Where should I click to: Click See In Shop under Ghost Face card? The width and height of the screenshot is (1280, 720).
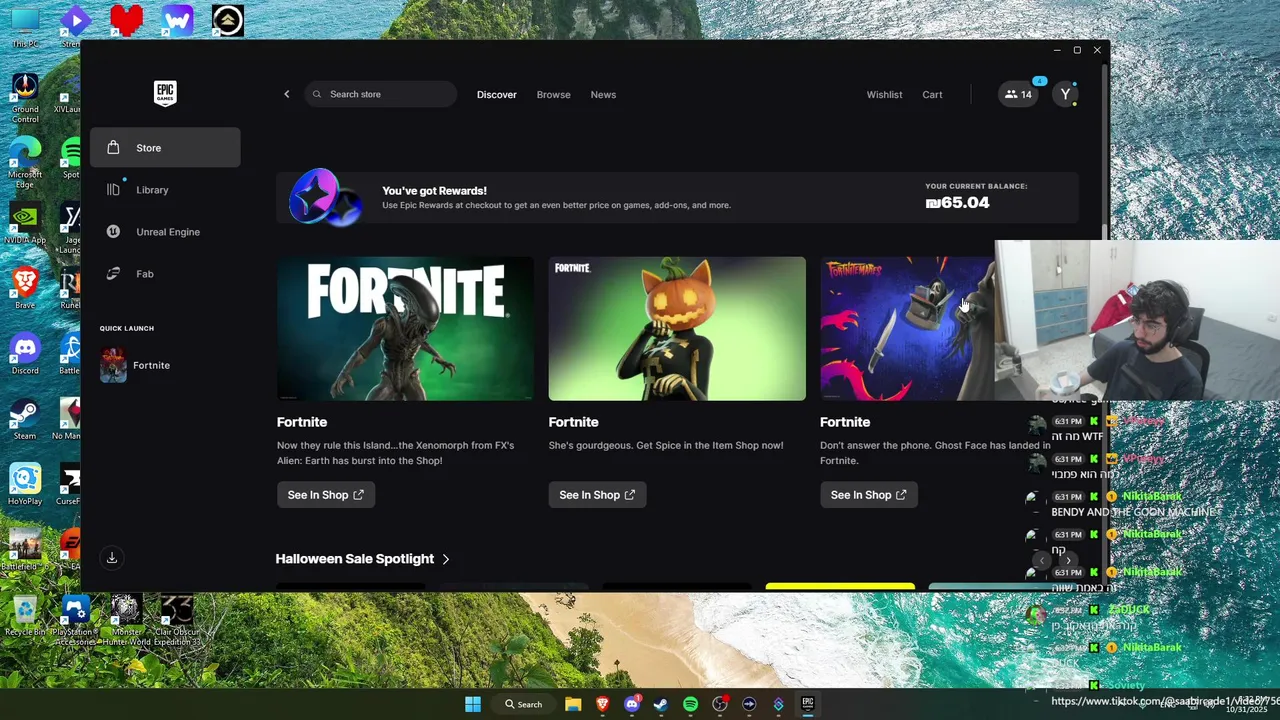[869, 495]
